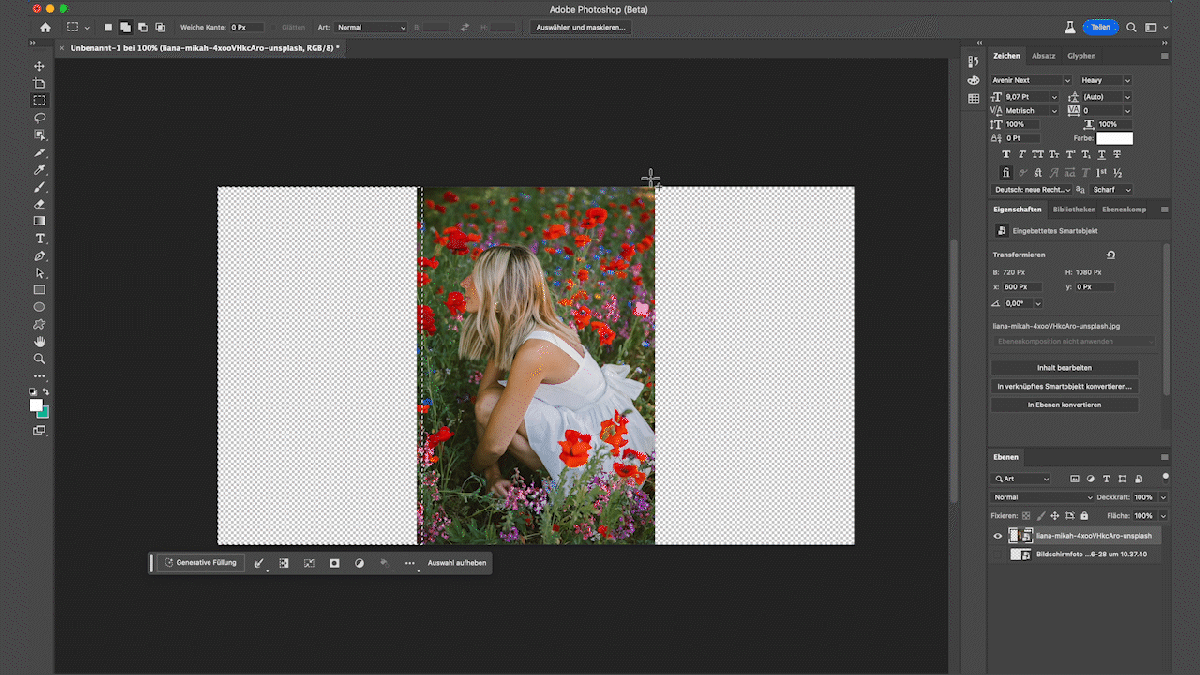Select the Horizontal Type tool

point(40,239)
